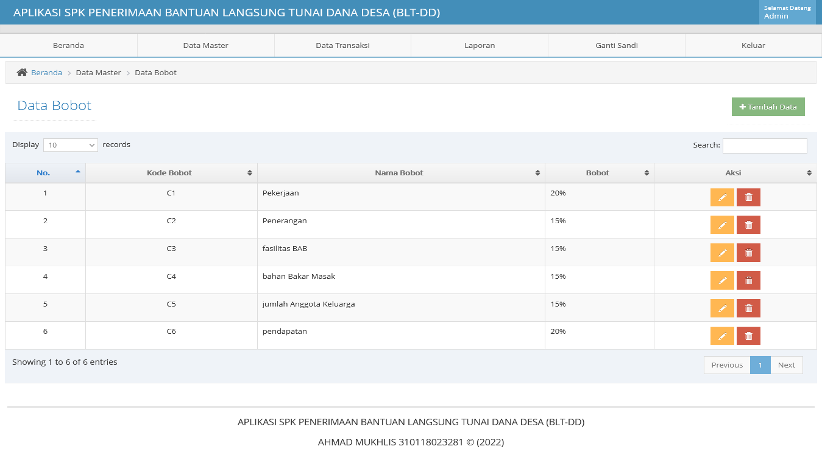822x460 pixels.
Task: Sort table by Bobot percentage column
Action: pyautogui.click(x=600, y=173)
